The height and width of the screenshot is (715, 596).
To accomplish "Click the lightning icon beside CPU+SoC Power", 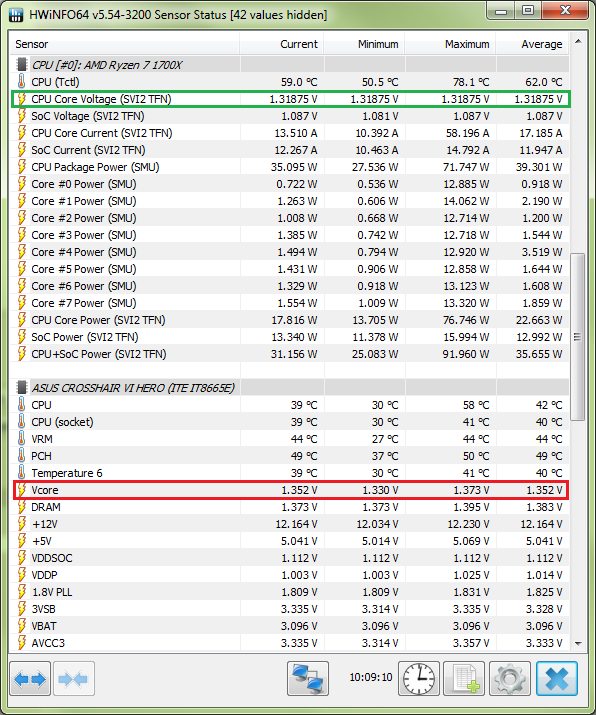I will pos(21,354).
